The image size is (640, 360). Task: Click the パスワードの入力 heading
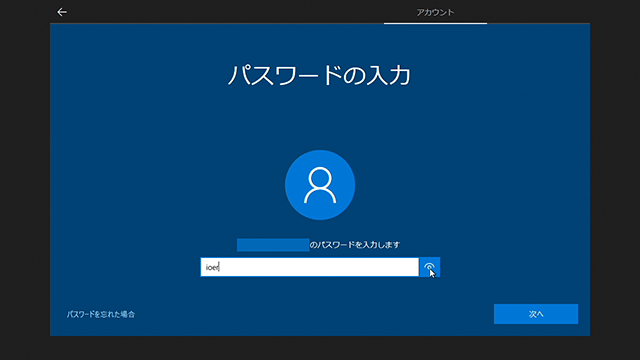319,75
